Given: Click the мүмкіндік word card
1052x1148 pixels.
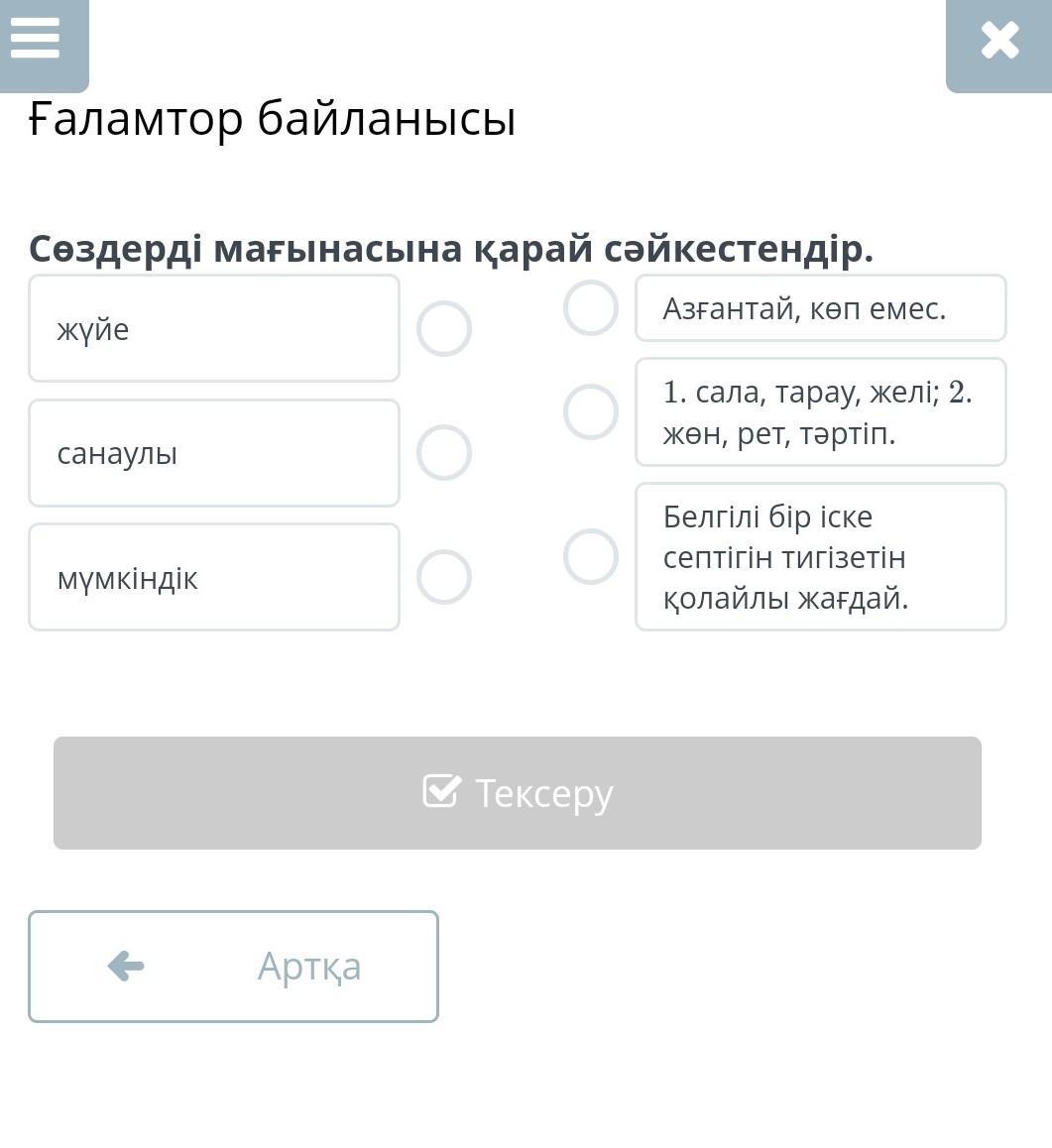Looking at the screenshot, I should tap(214, 577).
